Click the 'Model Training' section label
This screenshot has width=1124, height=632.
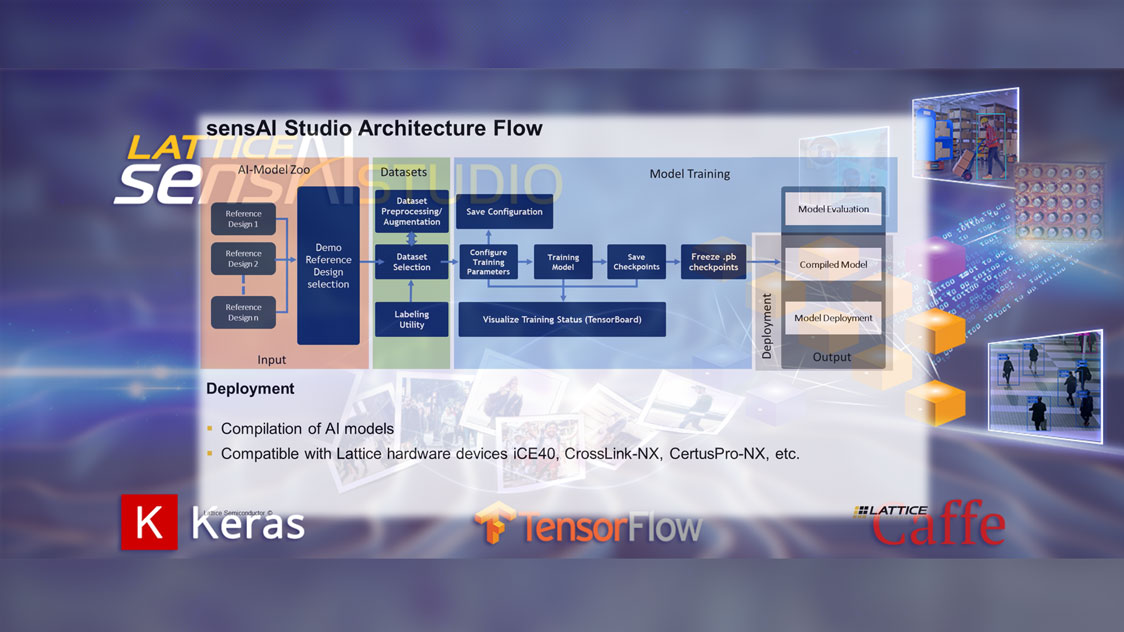pos(690,173)
